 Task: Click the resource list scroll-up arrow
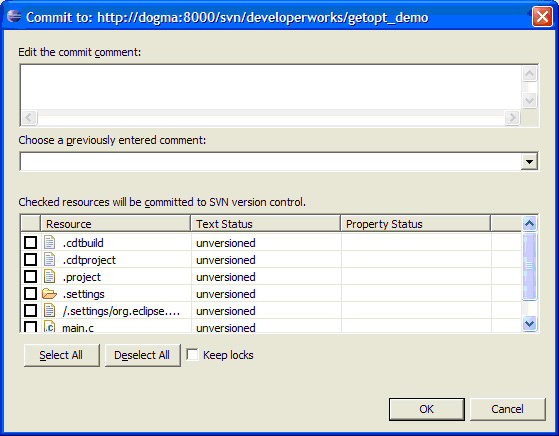coord(529,224)
